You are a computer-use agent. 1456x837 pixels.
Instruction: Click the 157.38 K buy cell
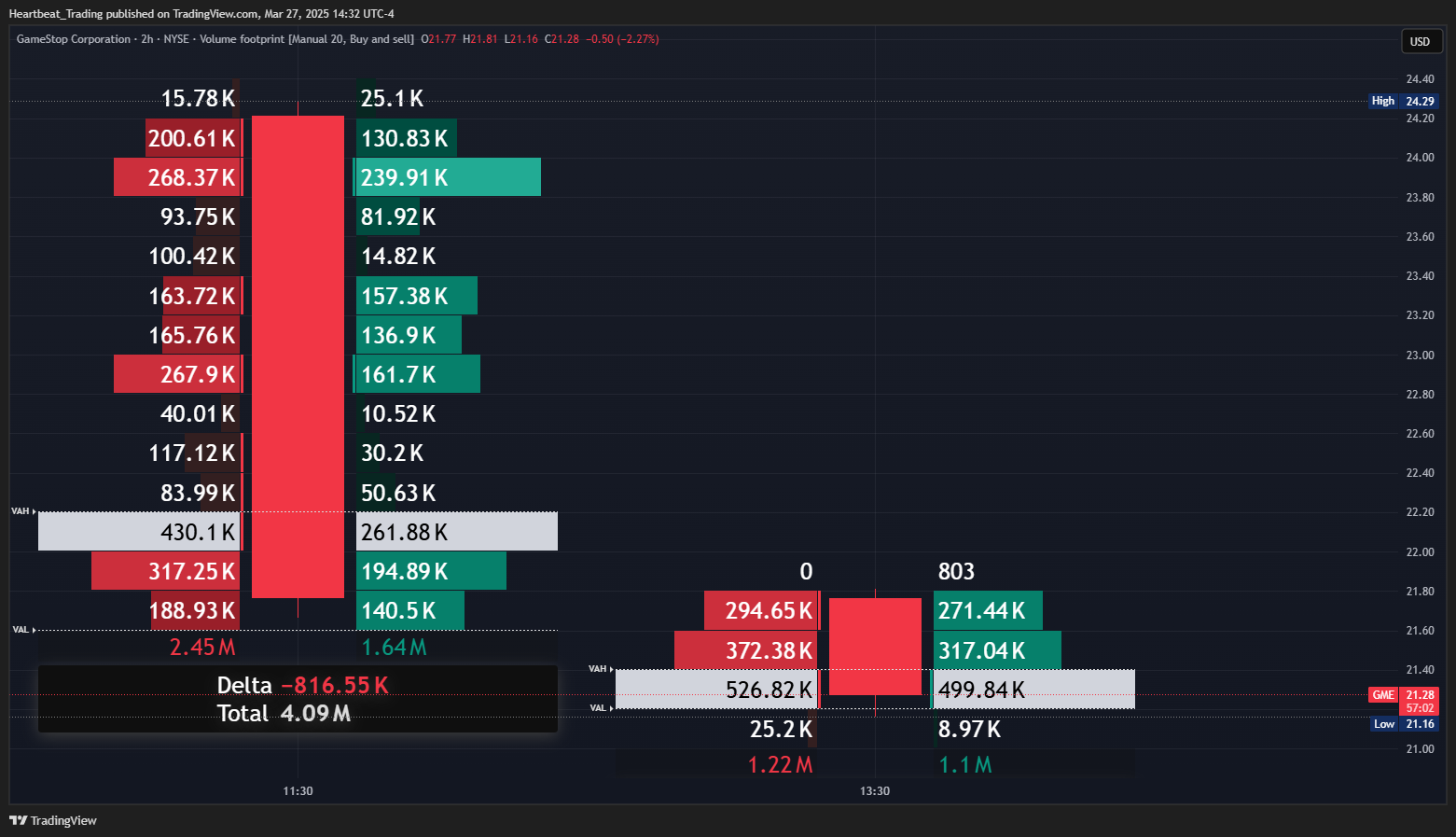pyautogui.click(x=417, y=296)
